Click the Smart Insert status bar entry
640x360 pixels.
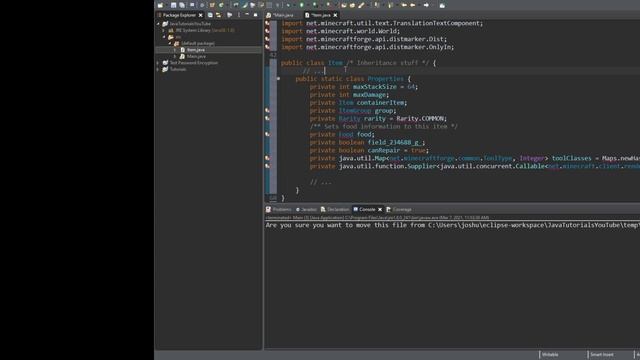pos(602,355)
